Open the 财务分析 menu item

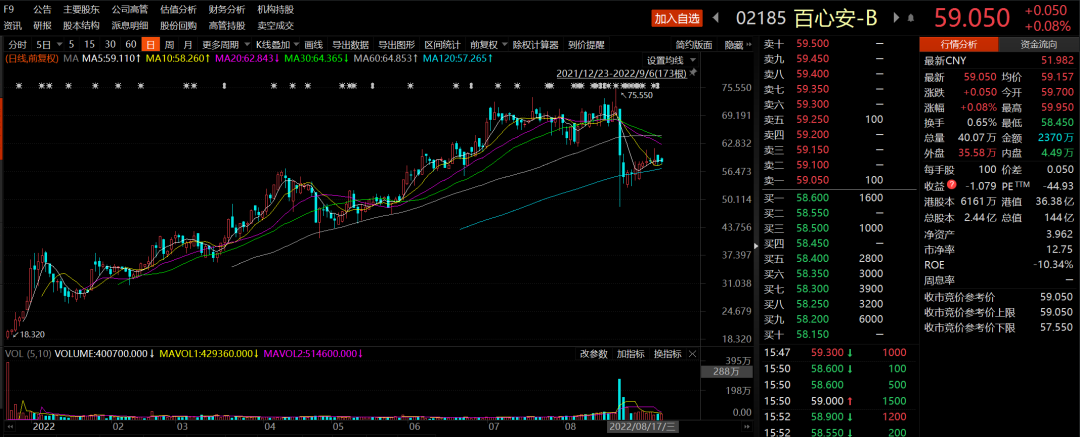click(226, 9)
